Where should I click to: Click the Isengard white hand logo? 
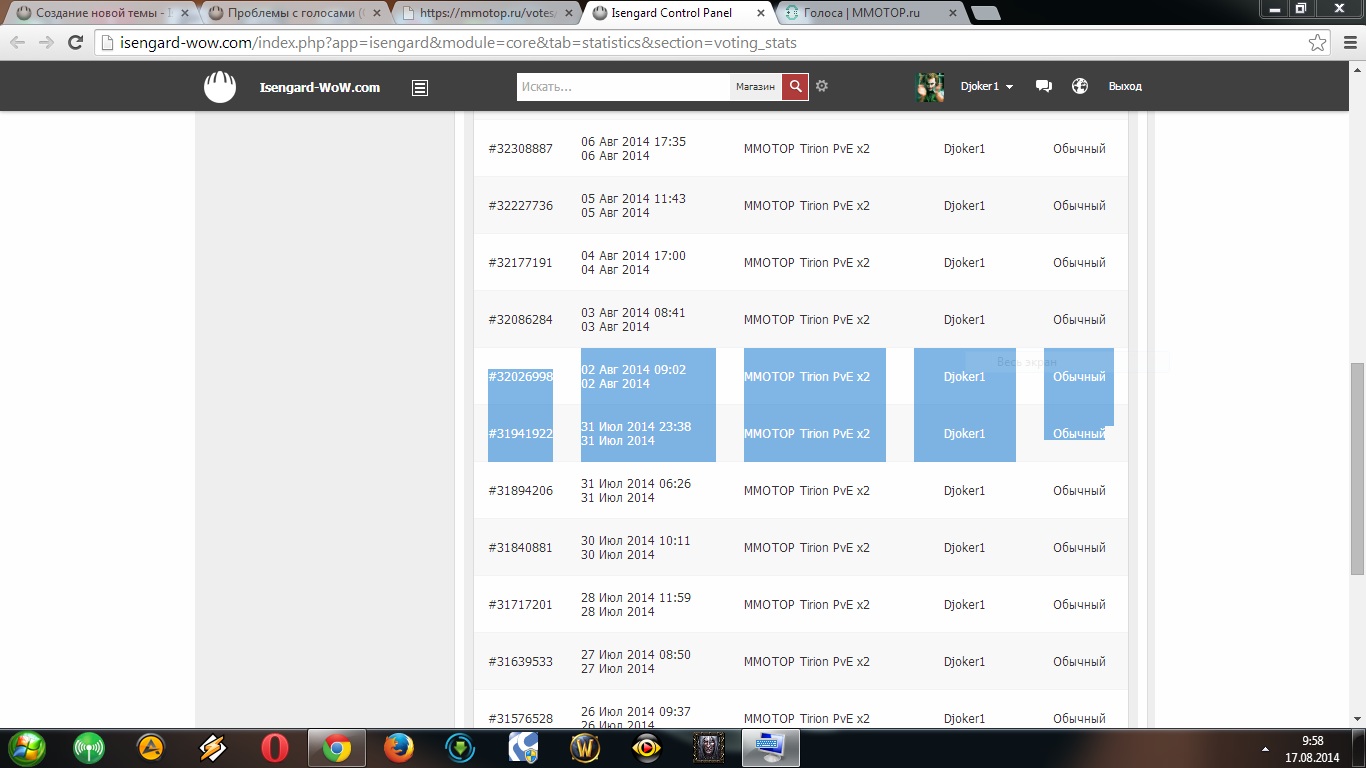pos(220,87)
